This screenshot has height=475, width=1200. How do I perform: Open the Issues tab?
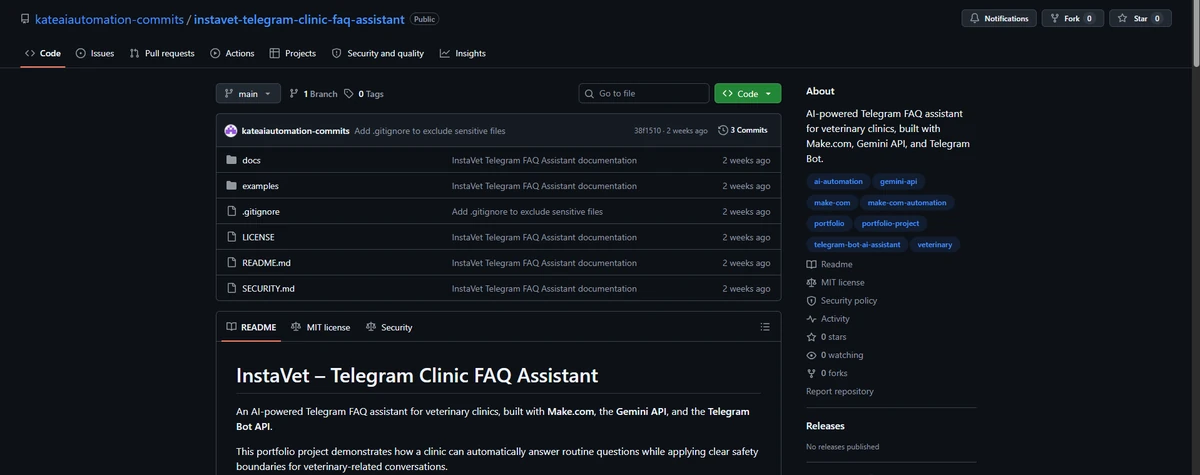95,53
